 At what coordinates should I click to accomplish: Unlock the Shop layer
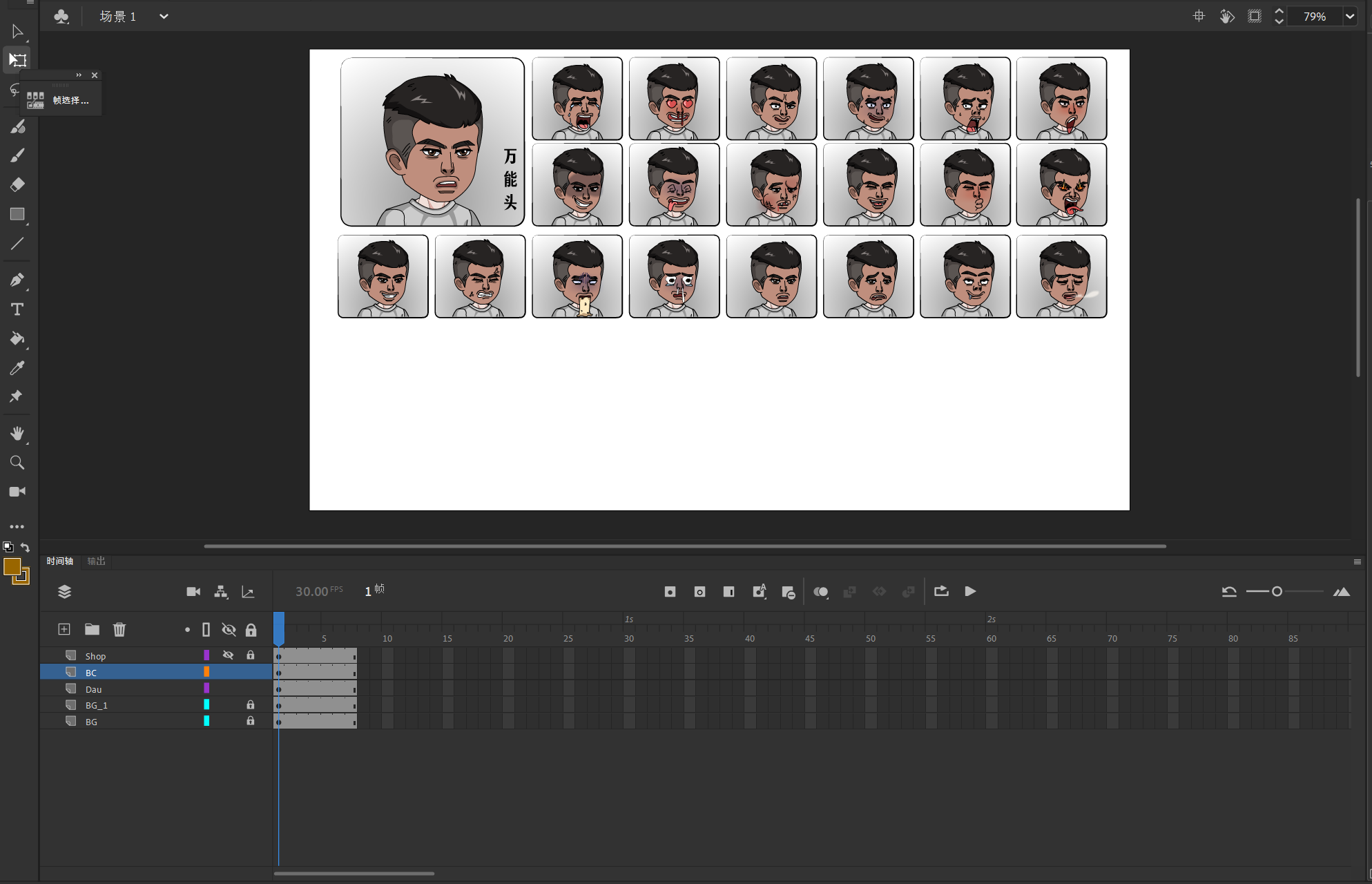(x=251, y=655)
